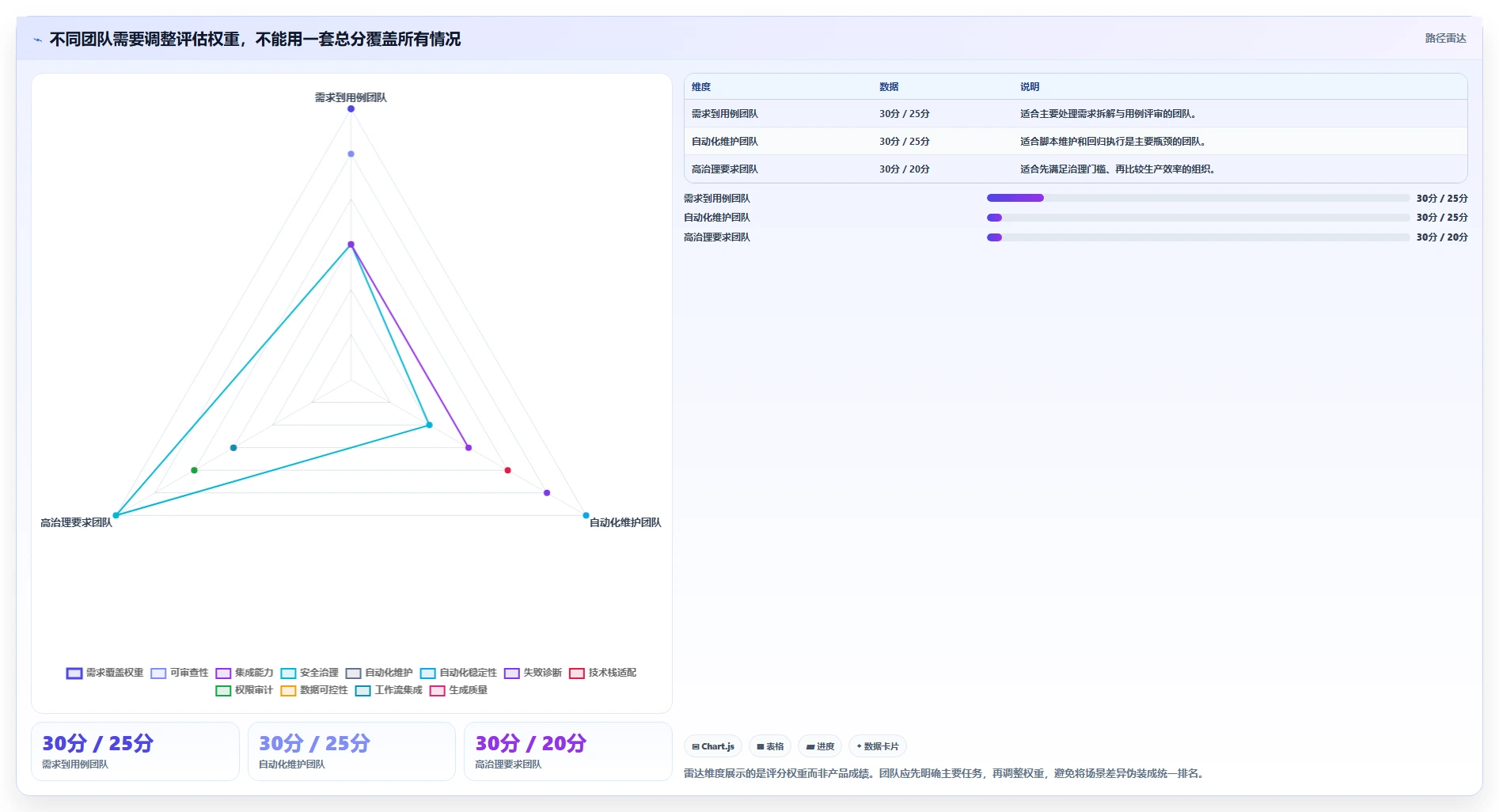1499x812 pixels.
Task: Click the 路径雷达 label in header
Action: [x=1445, y=38]
